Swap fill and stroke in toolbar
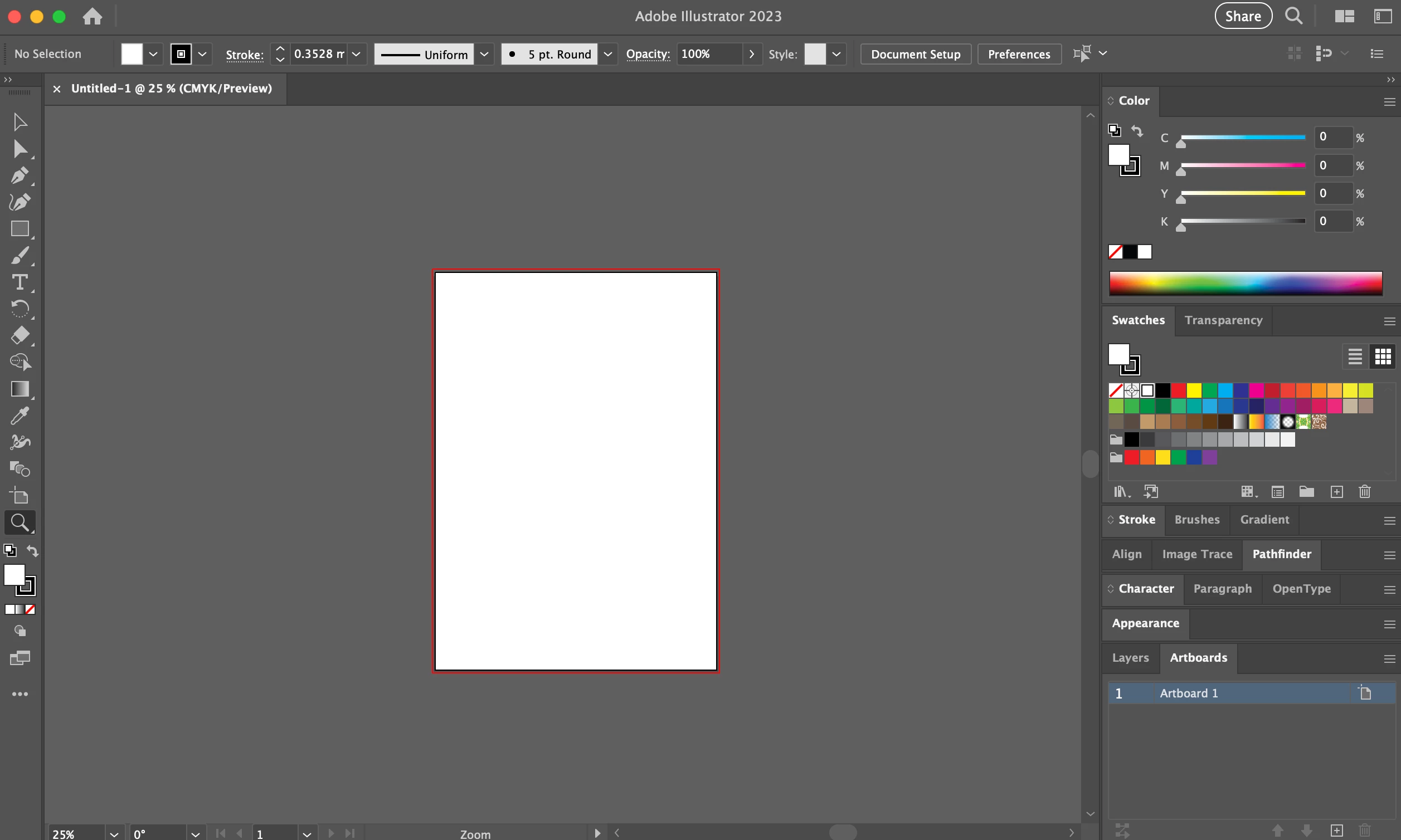Viewport: 1401px width, 840px height. click(x=33, y=551)
